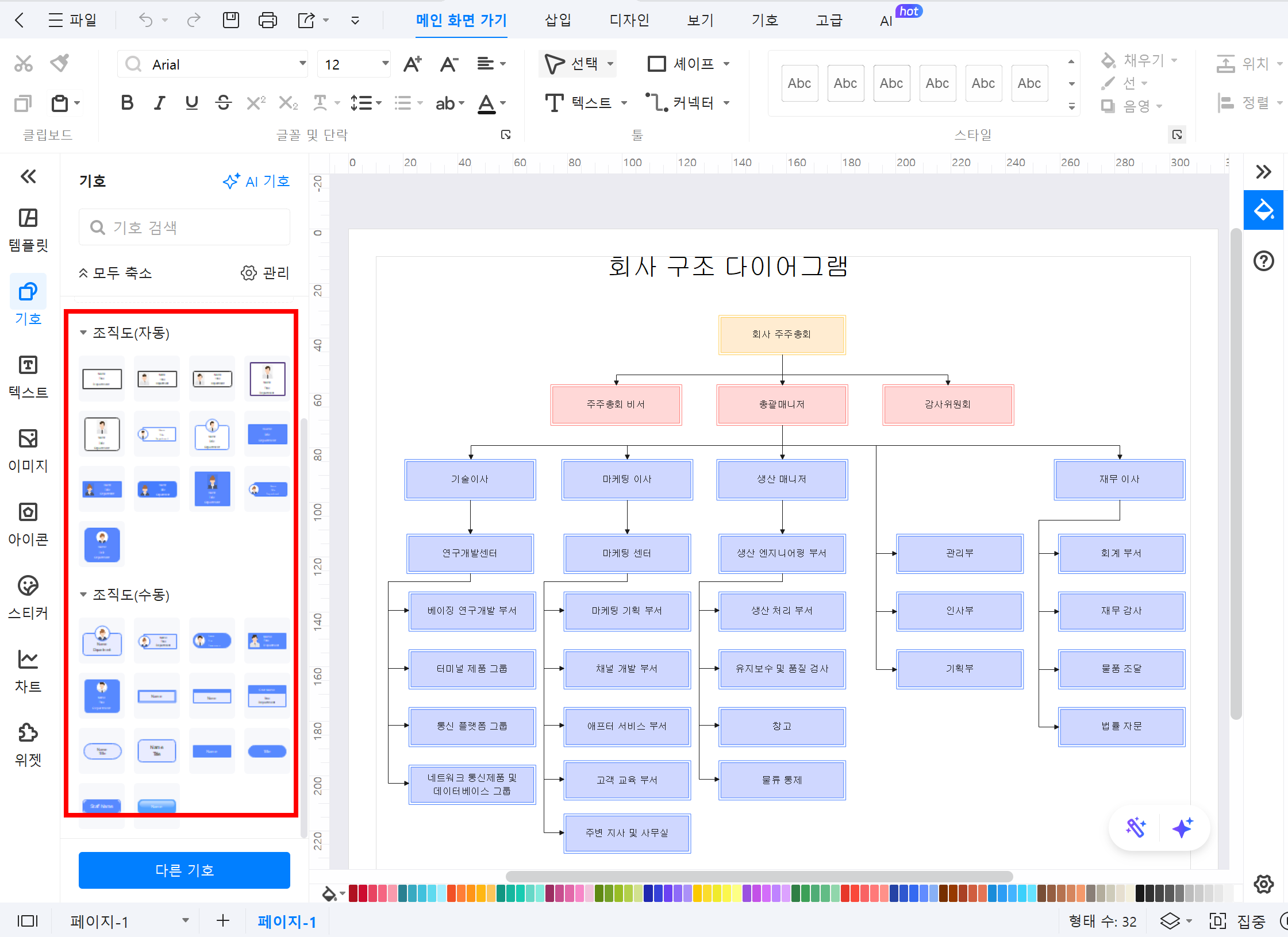Viewport: 1288px width, 937px height.
Task: Toggle the page list view icon
Action: click(27, 921)
